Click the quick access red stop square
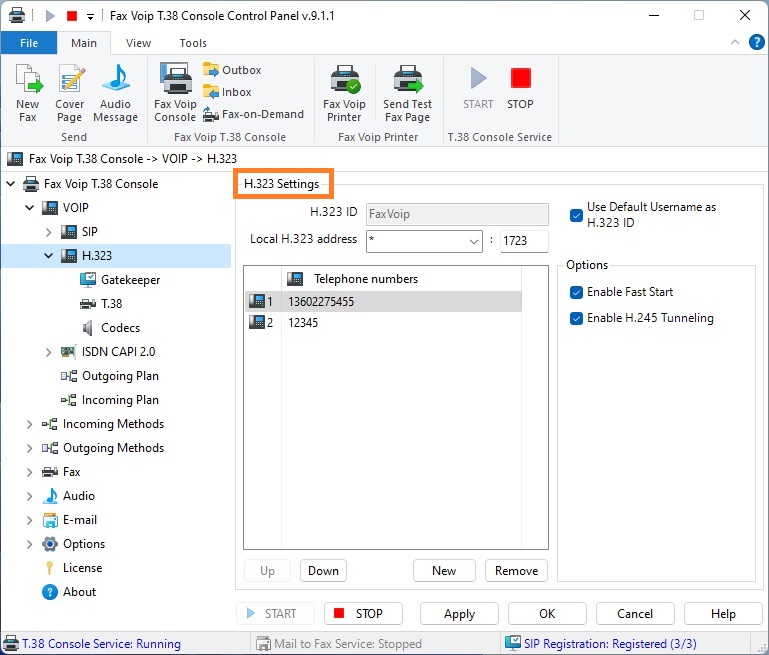Screen dimensions: 769x655 72,16
